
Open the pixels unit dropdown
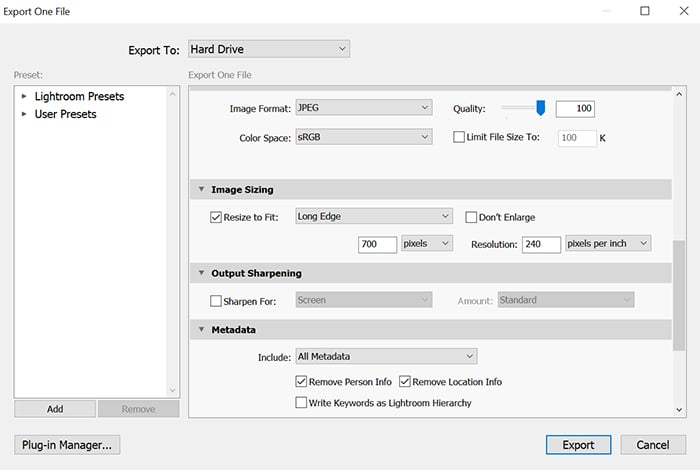click(427, 243)
